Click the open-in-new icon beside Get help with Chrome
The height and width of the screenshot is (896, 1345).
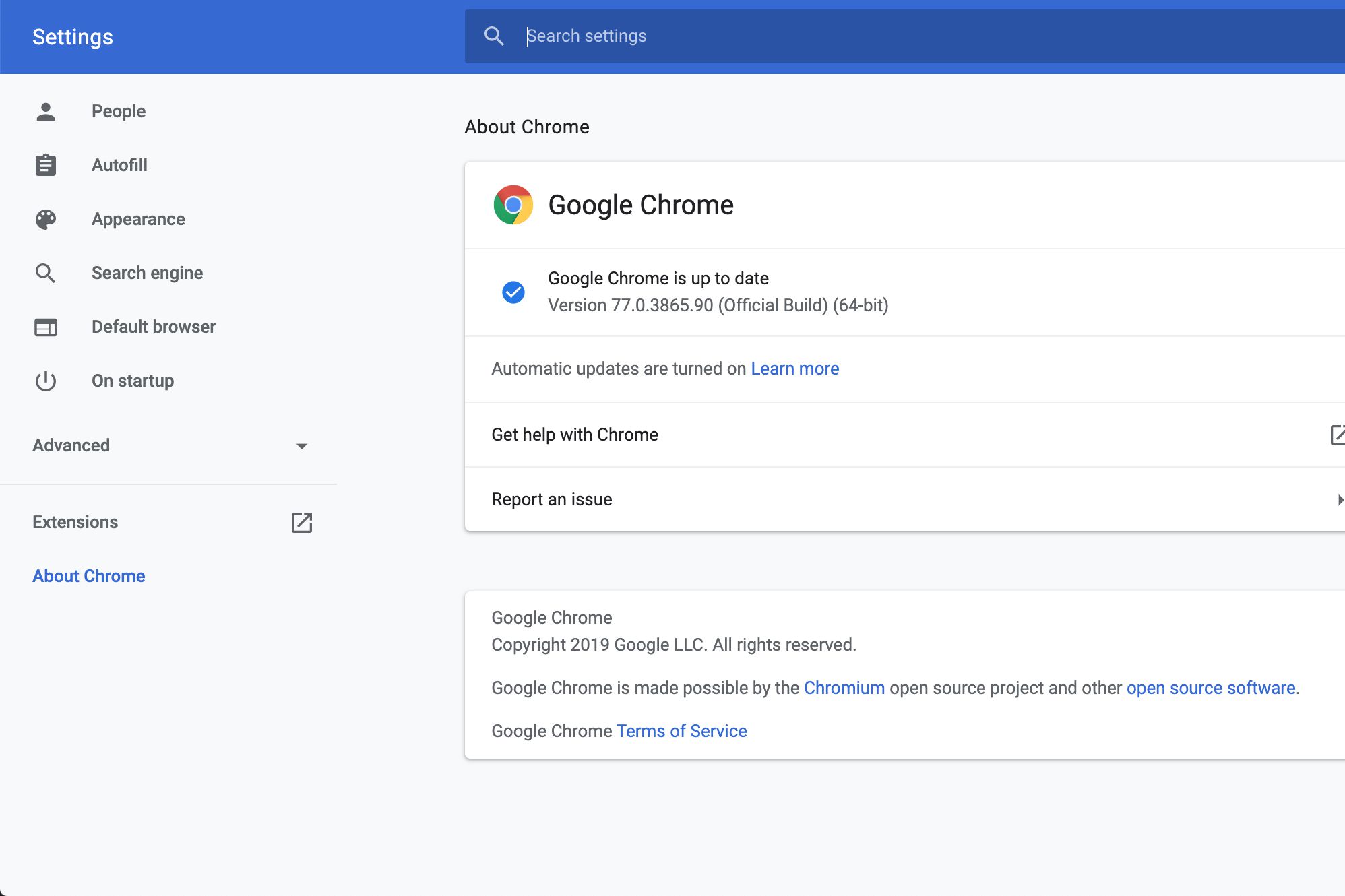[x=1338, y=435]
